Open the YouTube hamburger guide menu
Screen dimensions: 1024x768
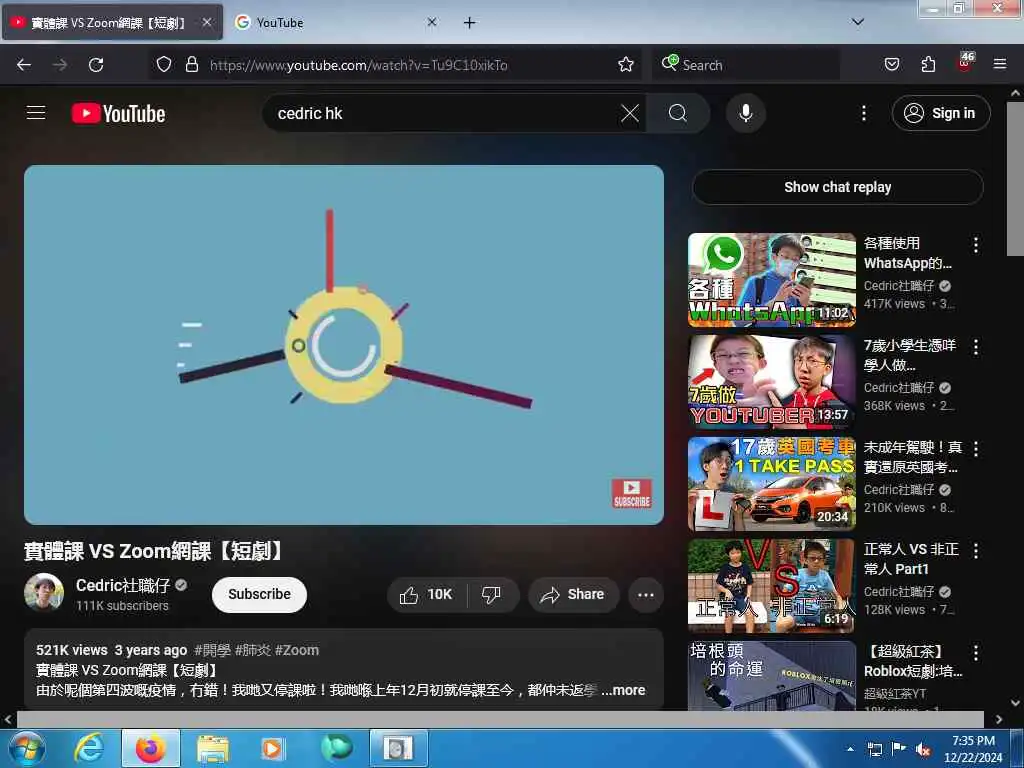point(36,113)
